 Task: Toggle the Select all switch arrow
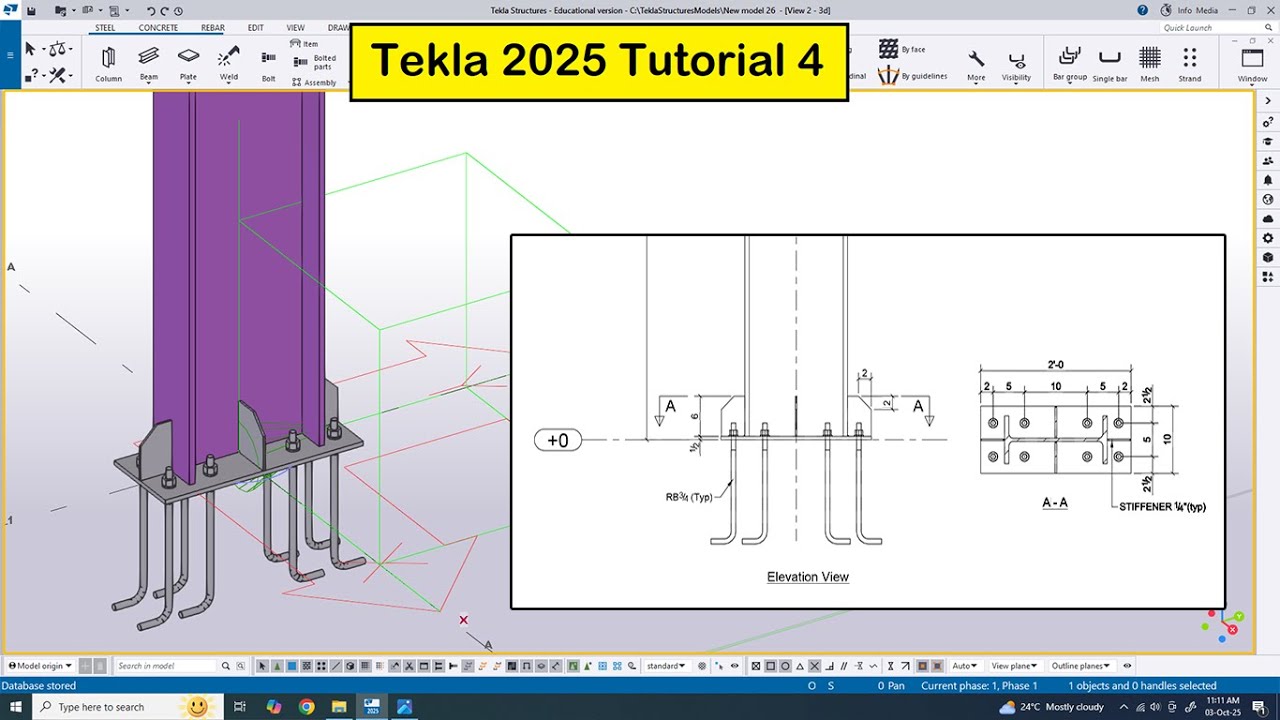[263, 666]
